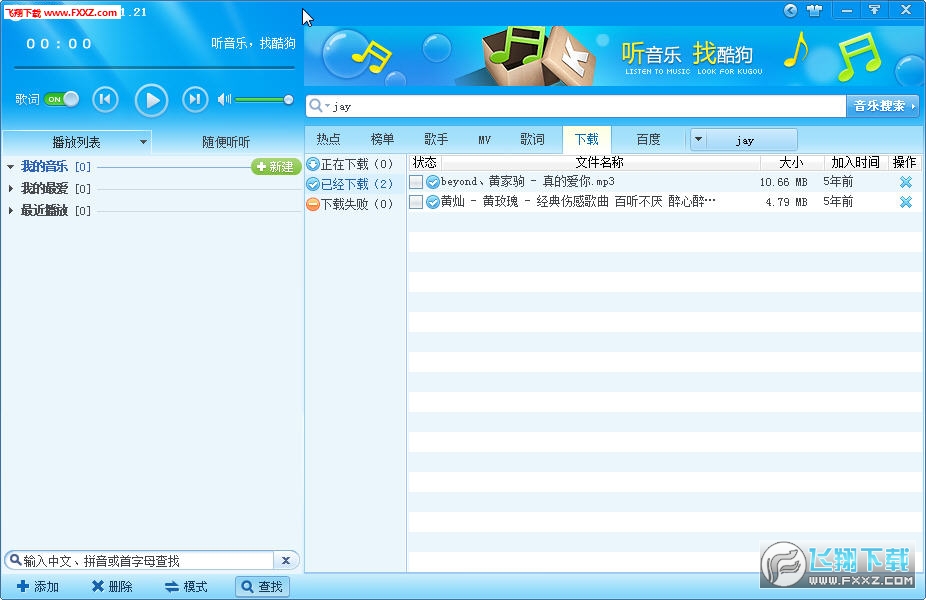926x600 pixels.
Task: Switch to the 歌手 tab
Action: pos(435,139)
